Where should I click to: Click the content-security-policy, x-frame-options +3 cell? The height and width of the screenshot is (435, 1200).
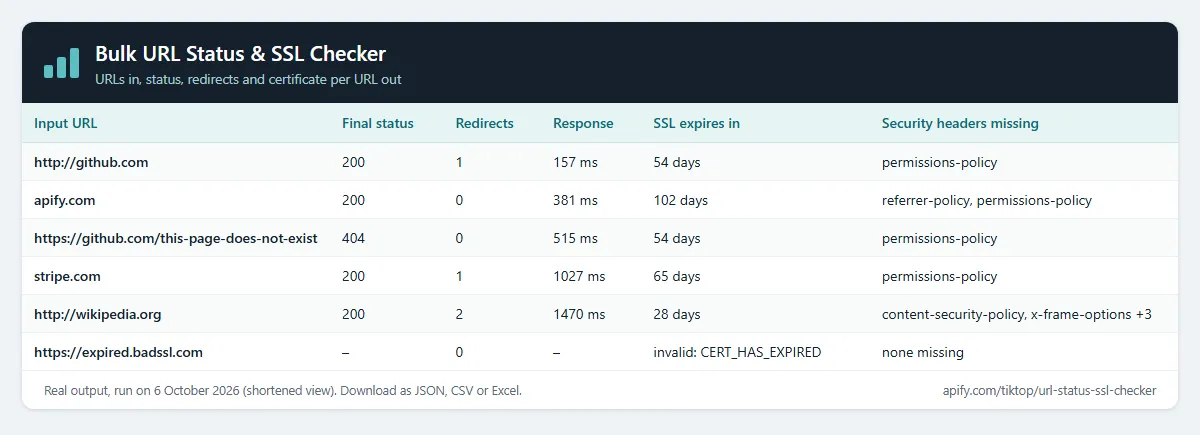coord(1017,314)
